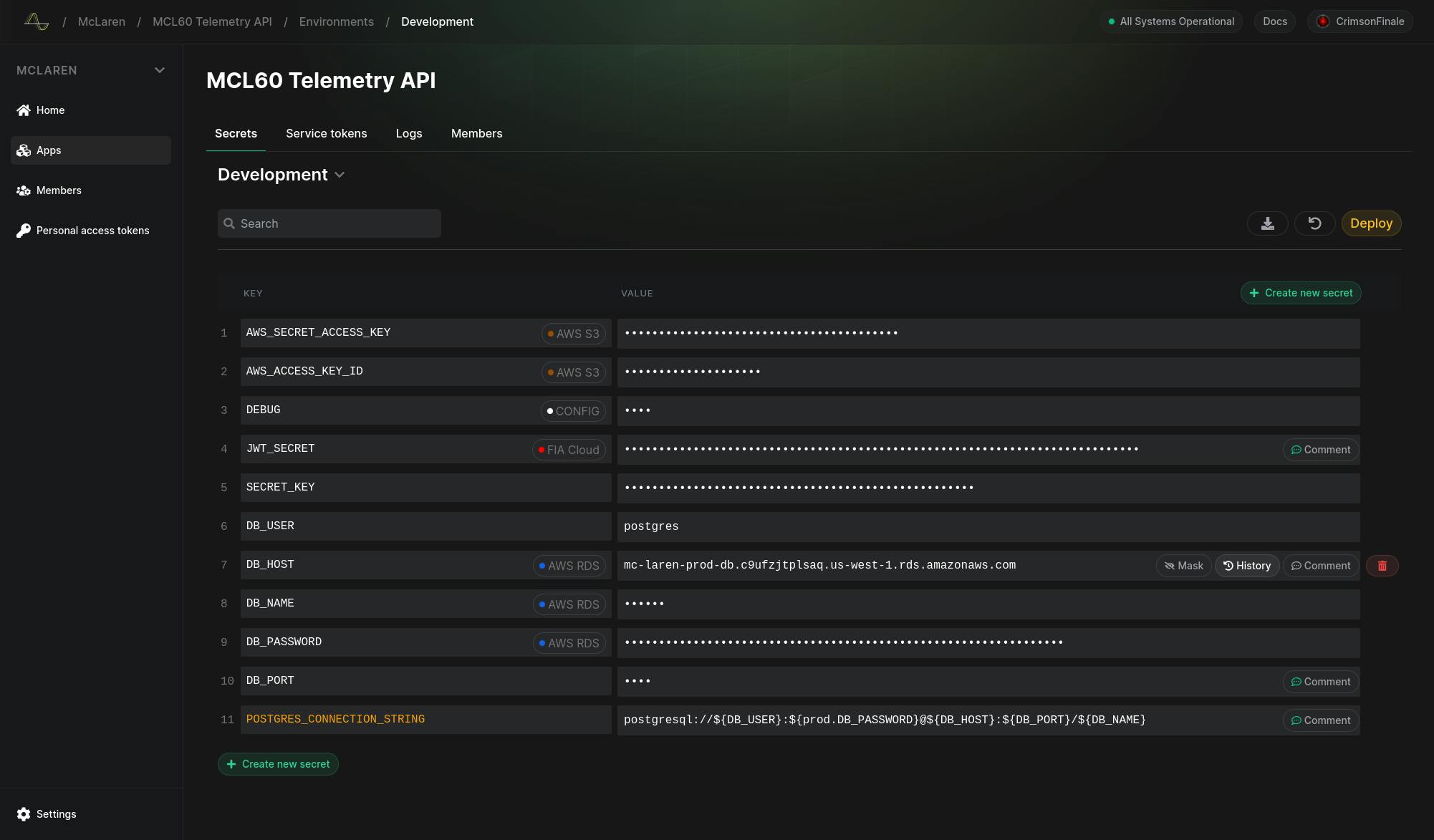Go to Home in the sidebar
This screenshot has width=1434, height=840.
(91, 110)
